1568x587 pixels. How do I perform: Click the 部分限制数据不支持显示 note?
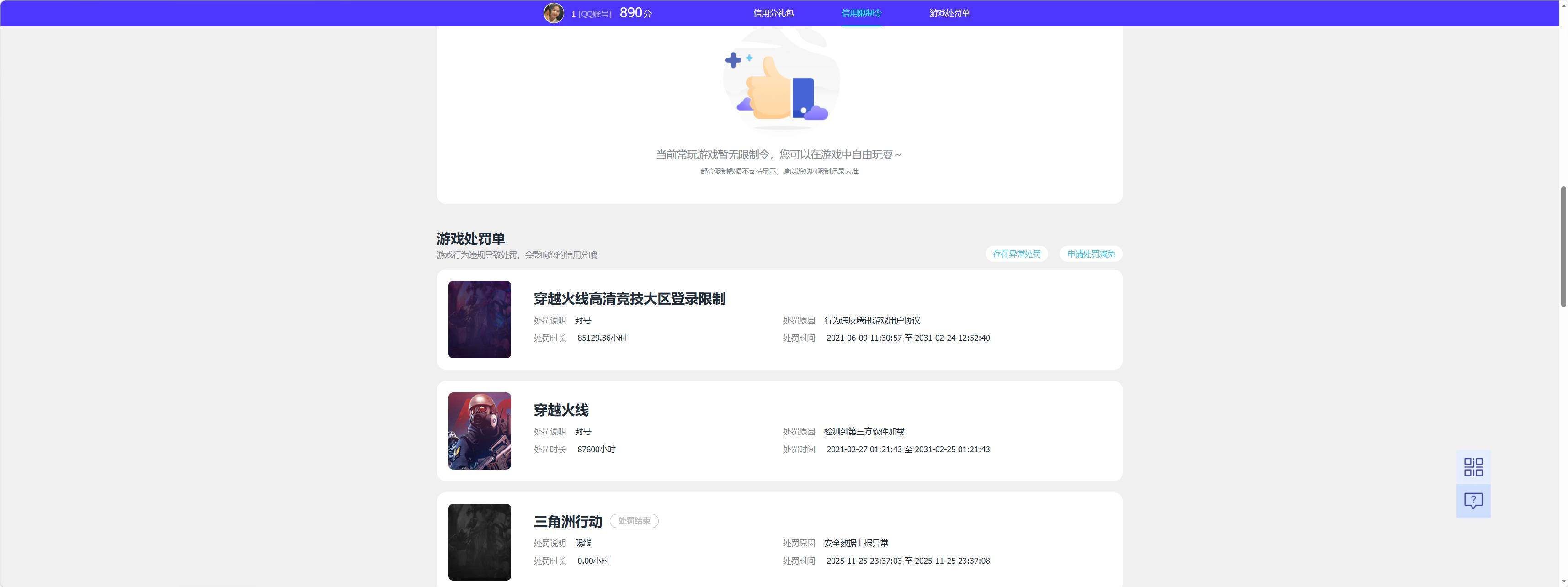[x=780, y=172]
